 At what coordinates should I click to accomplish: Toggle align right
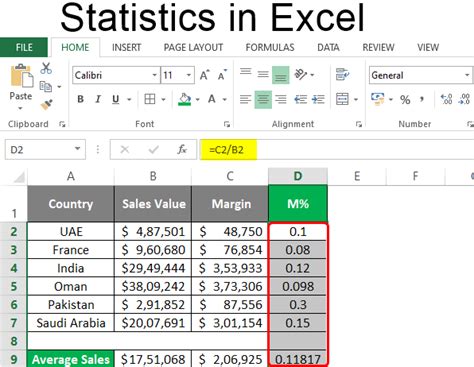pos(281,99)
